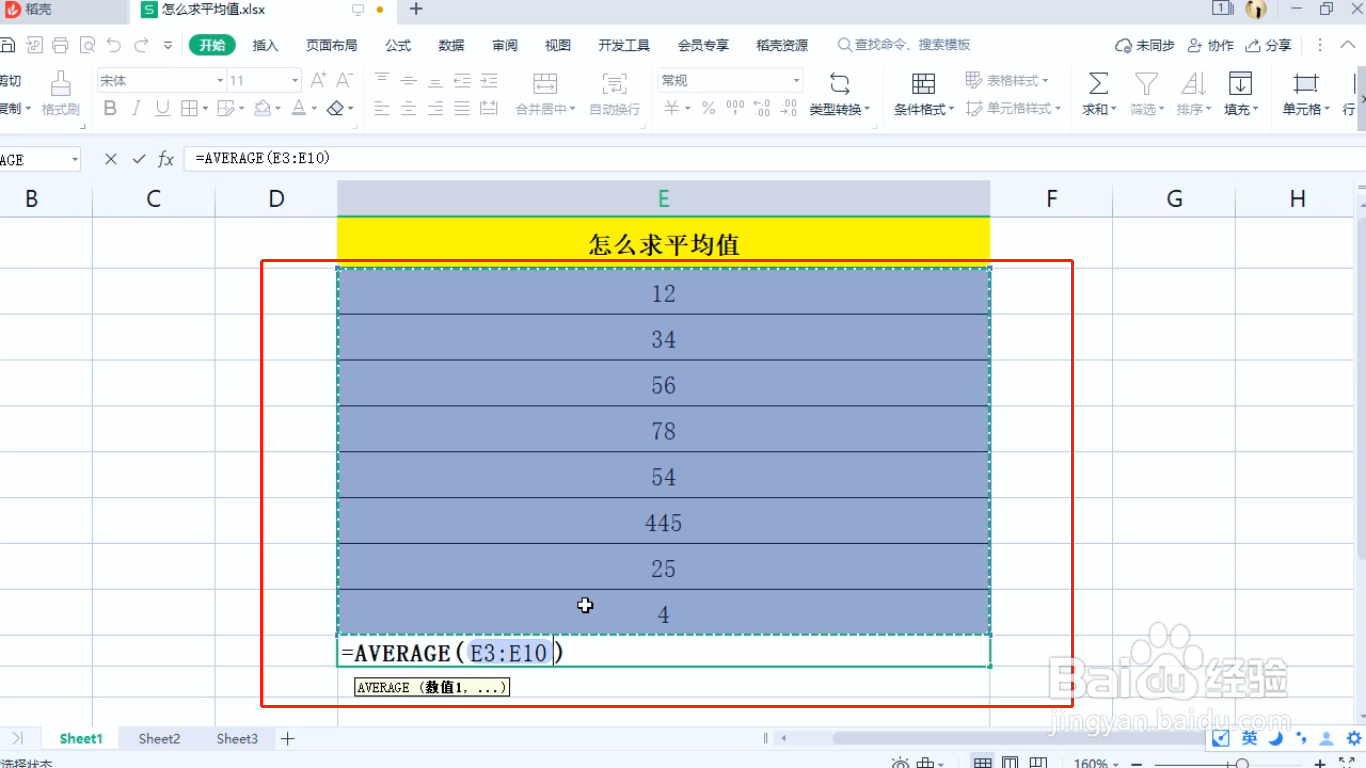1366x768 pixels.
Task: Click the Filter (筛选) funnel icon
Action: click(1146, 83)
